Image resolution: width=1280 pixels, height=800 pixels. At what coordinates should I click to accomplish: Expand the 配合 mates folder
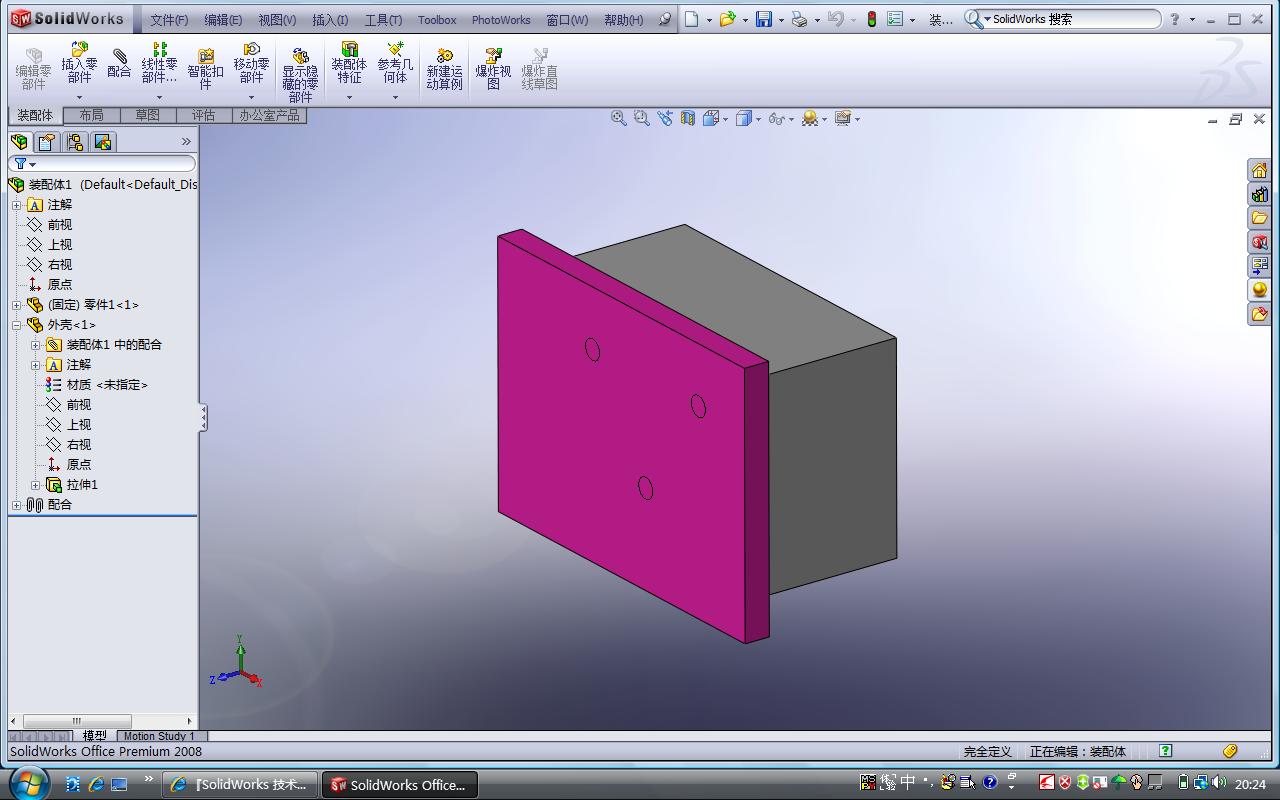[16, 505]
